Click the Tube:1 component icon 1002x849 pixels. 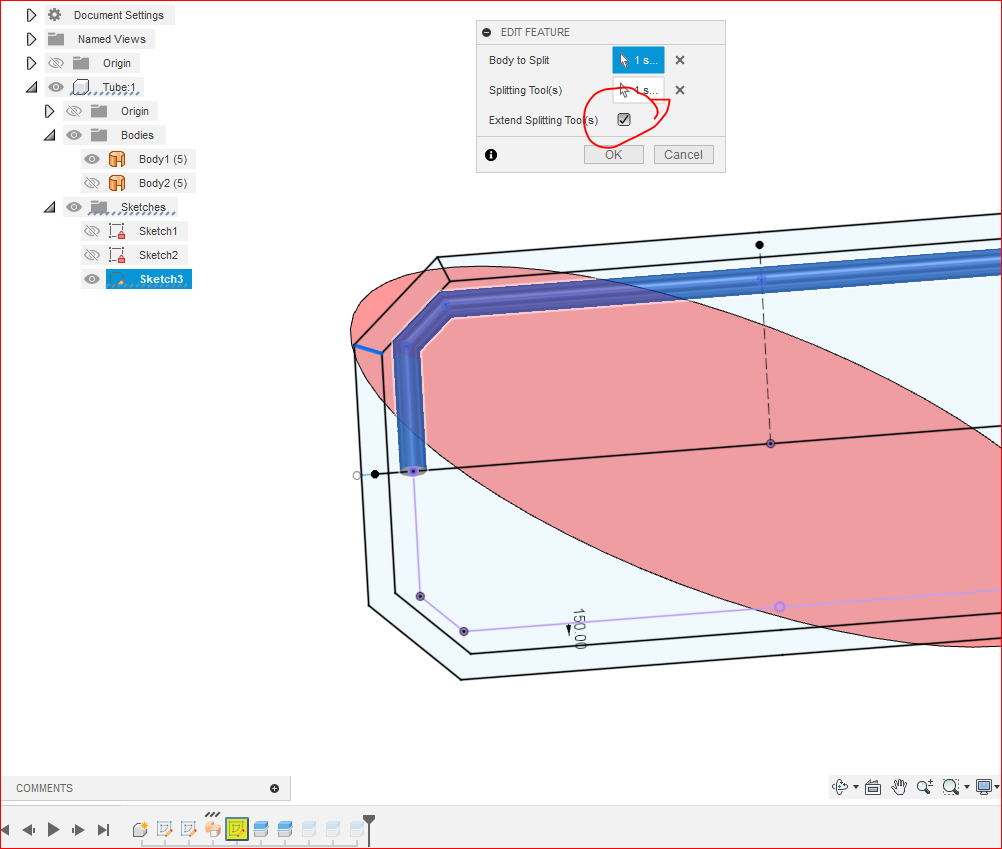81,87
